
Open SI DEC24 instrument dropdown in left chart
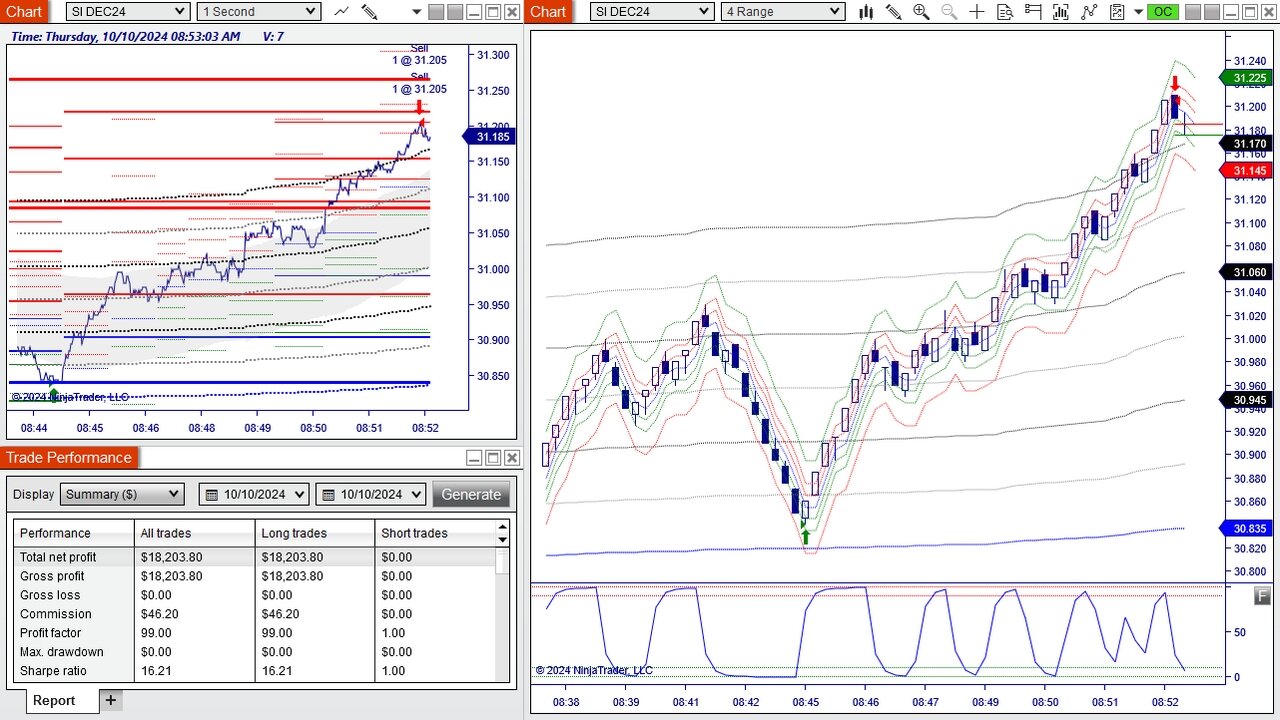[x=127, y=12]
